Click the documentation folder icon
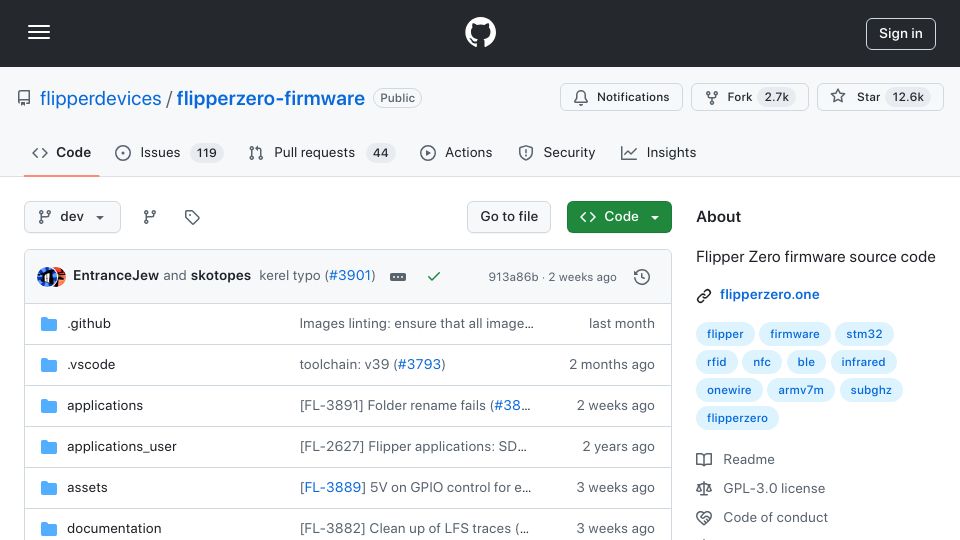Screen dimensions: 960x540 tap(49, 529)
